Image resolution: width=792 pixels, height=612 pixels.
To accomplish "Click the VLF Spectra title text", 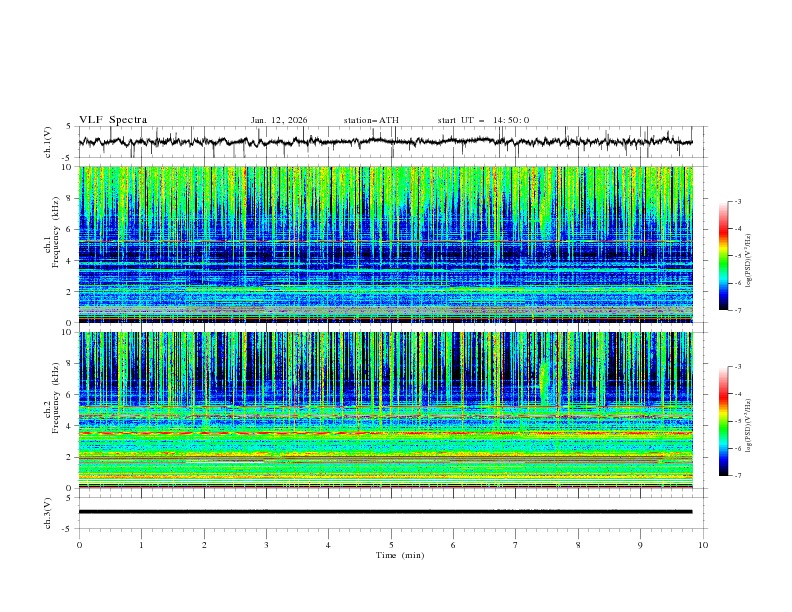I will (x=113, y=120).
